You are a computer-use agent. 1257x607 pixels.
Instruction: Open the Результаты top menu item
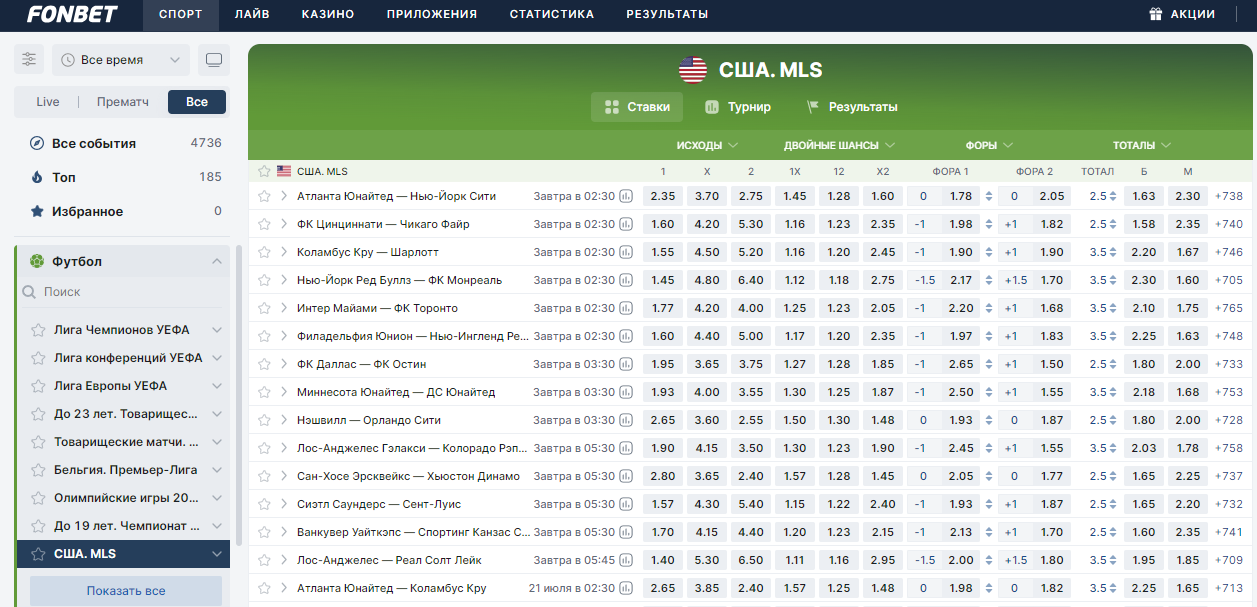667,14
